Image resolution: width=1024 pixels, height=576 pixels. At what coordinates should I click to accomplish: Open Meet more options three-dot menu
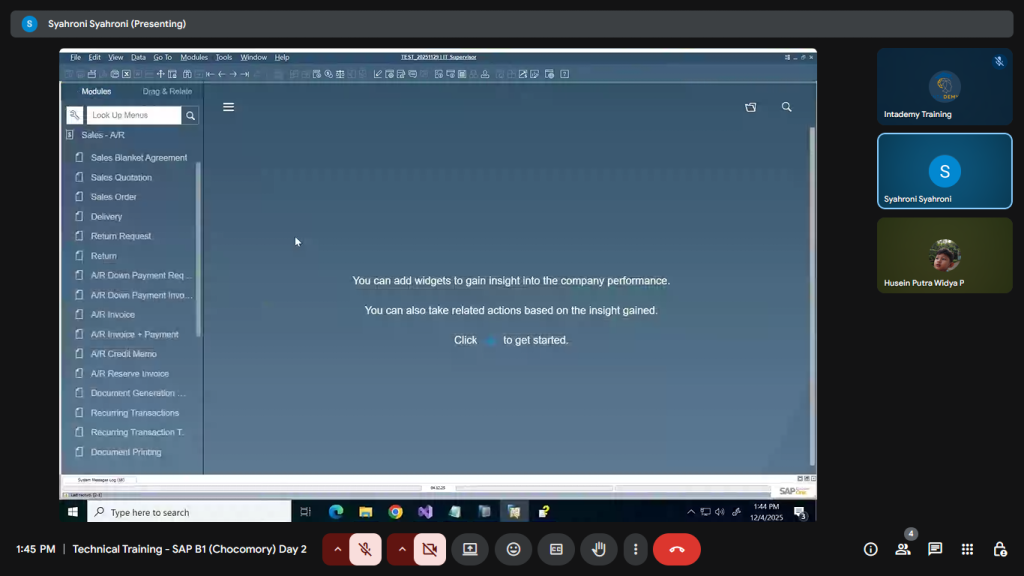click(635, 549)
